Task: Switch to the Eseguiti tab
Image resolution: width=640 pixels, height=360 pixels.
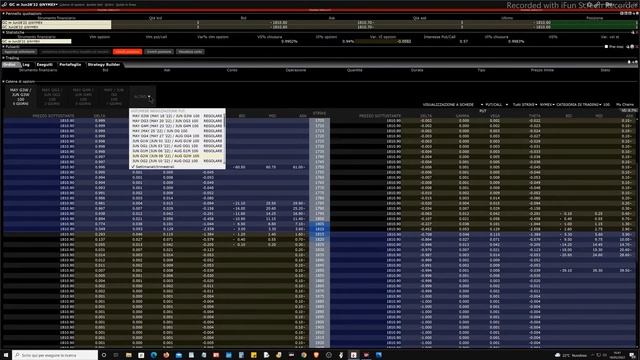Action: tap(44, 64)
